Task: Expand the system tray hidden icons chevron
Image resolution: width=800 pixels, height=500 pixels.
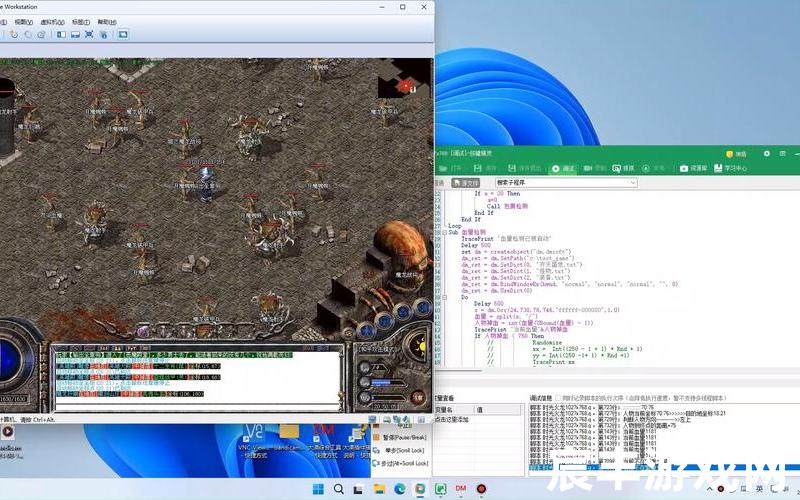Action: [x=709, y=489]
